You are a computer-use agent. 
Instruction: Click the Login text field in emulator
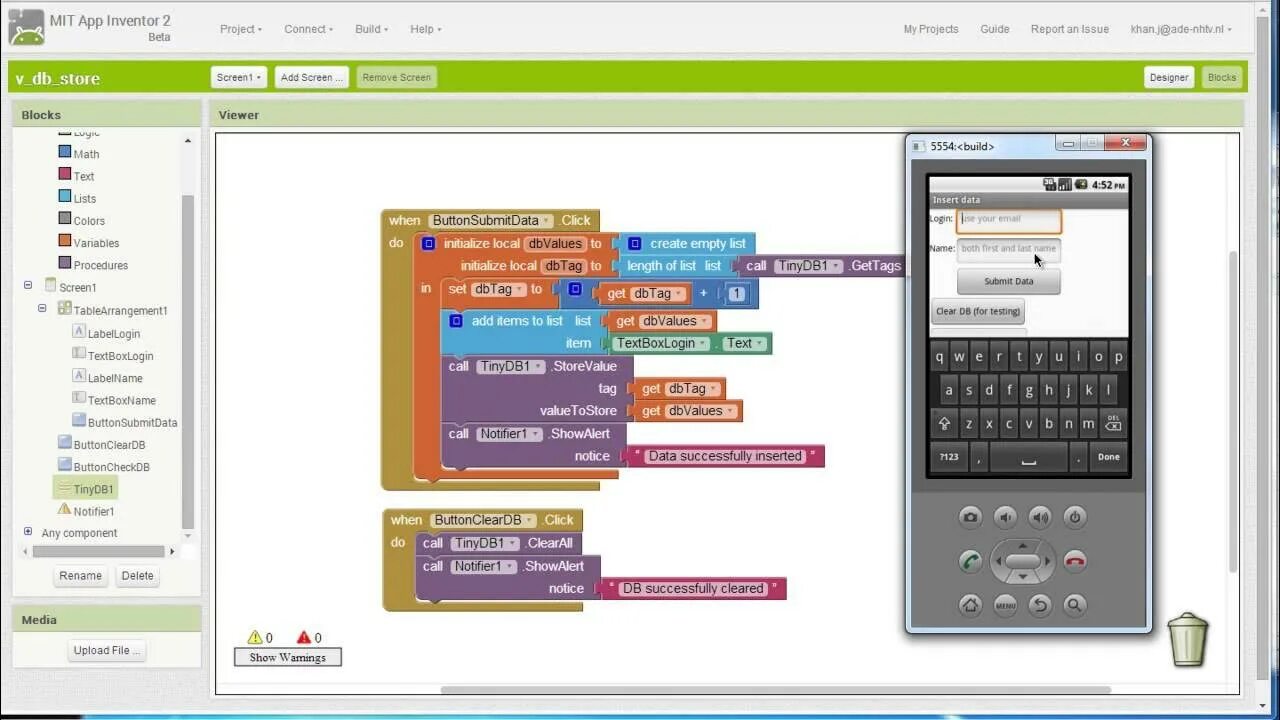pos(1009,220)
